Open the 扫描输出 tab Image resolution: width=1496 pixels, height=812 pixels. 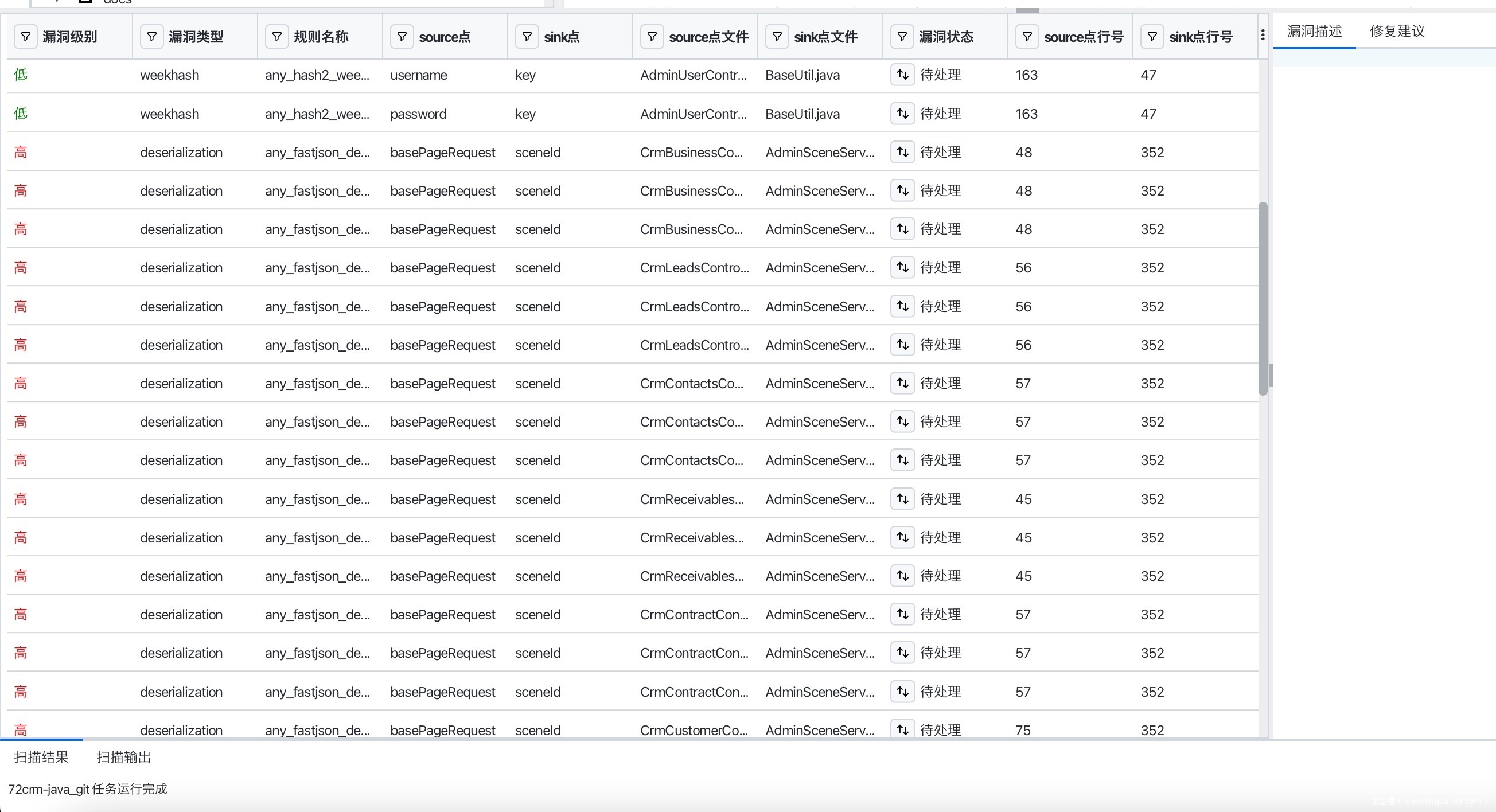(x=124, y=757)
